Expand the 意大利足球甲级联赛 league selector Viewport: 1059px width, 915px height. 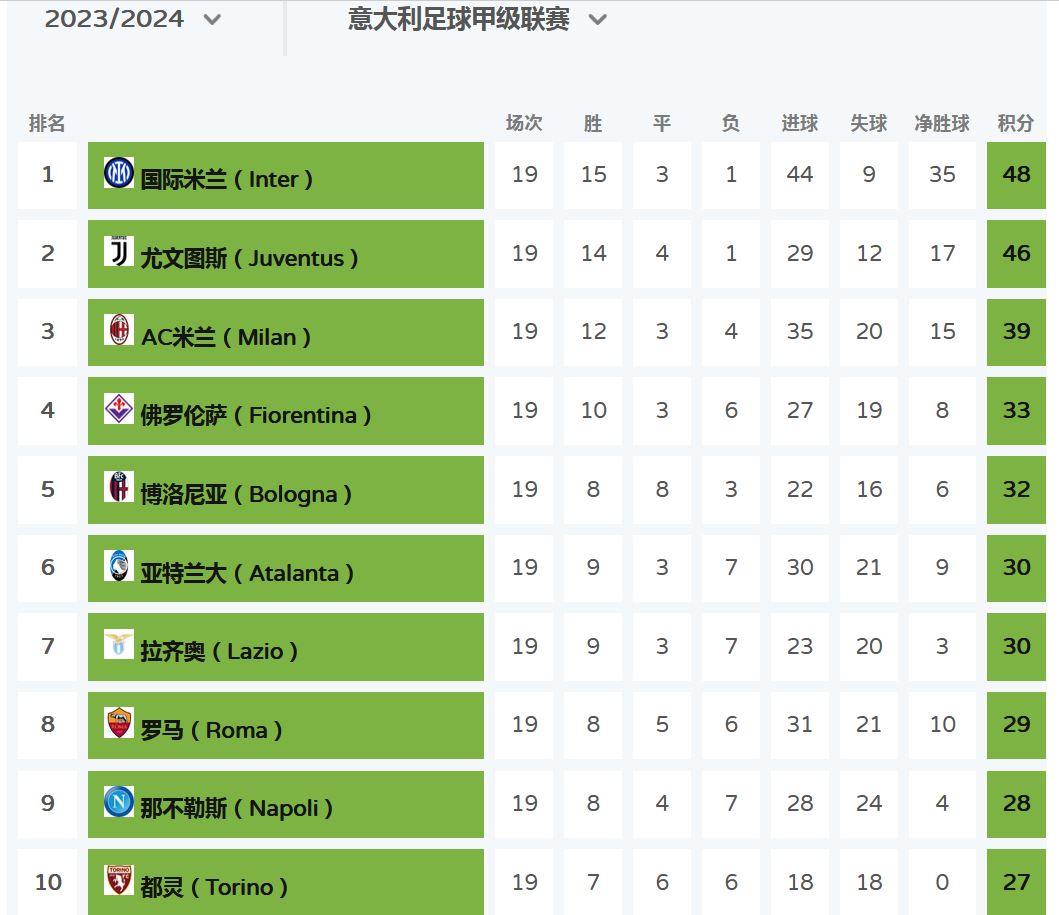coord(477,19)
